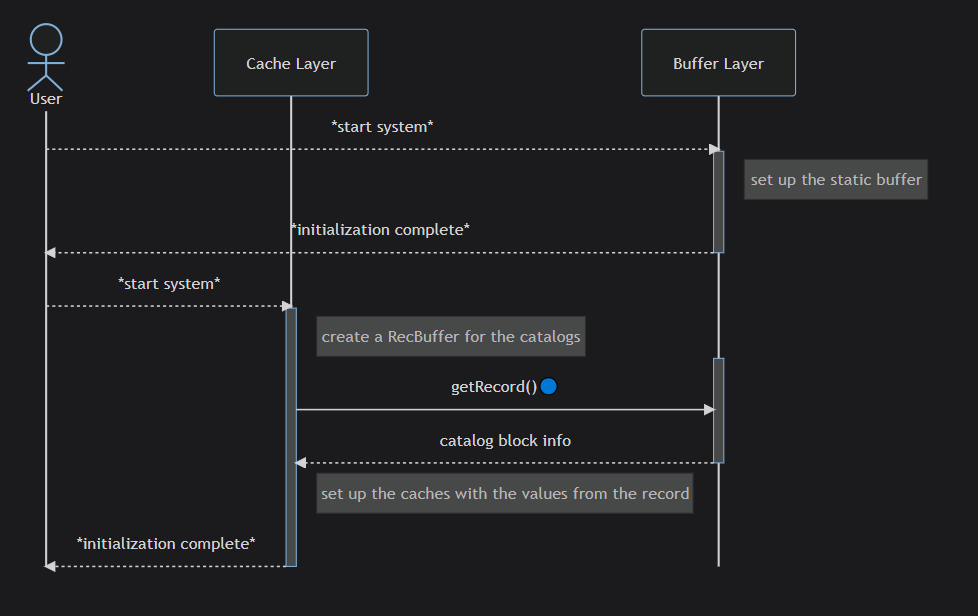Click the 'catalog block info' message label
Image resolution: width=978 pixels, height=616 pixels.
(505, 441)
